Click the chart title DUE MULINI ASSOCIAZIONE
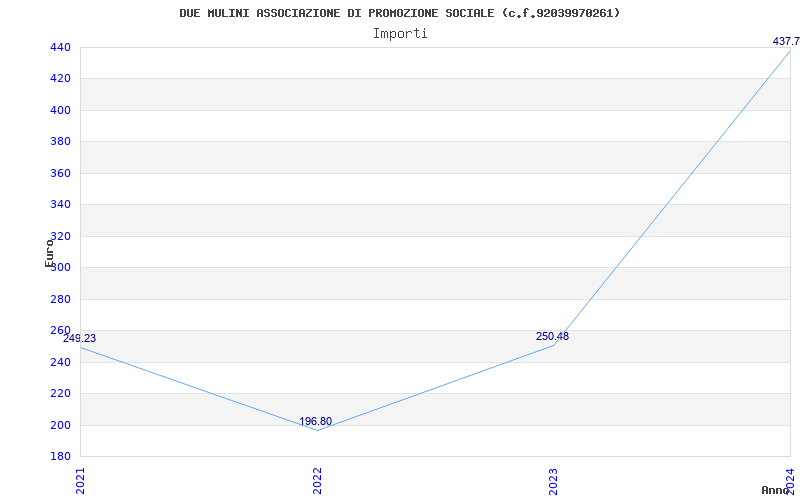The height and width of the screenshot is (500, 800). tap(399, 13)
